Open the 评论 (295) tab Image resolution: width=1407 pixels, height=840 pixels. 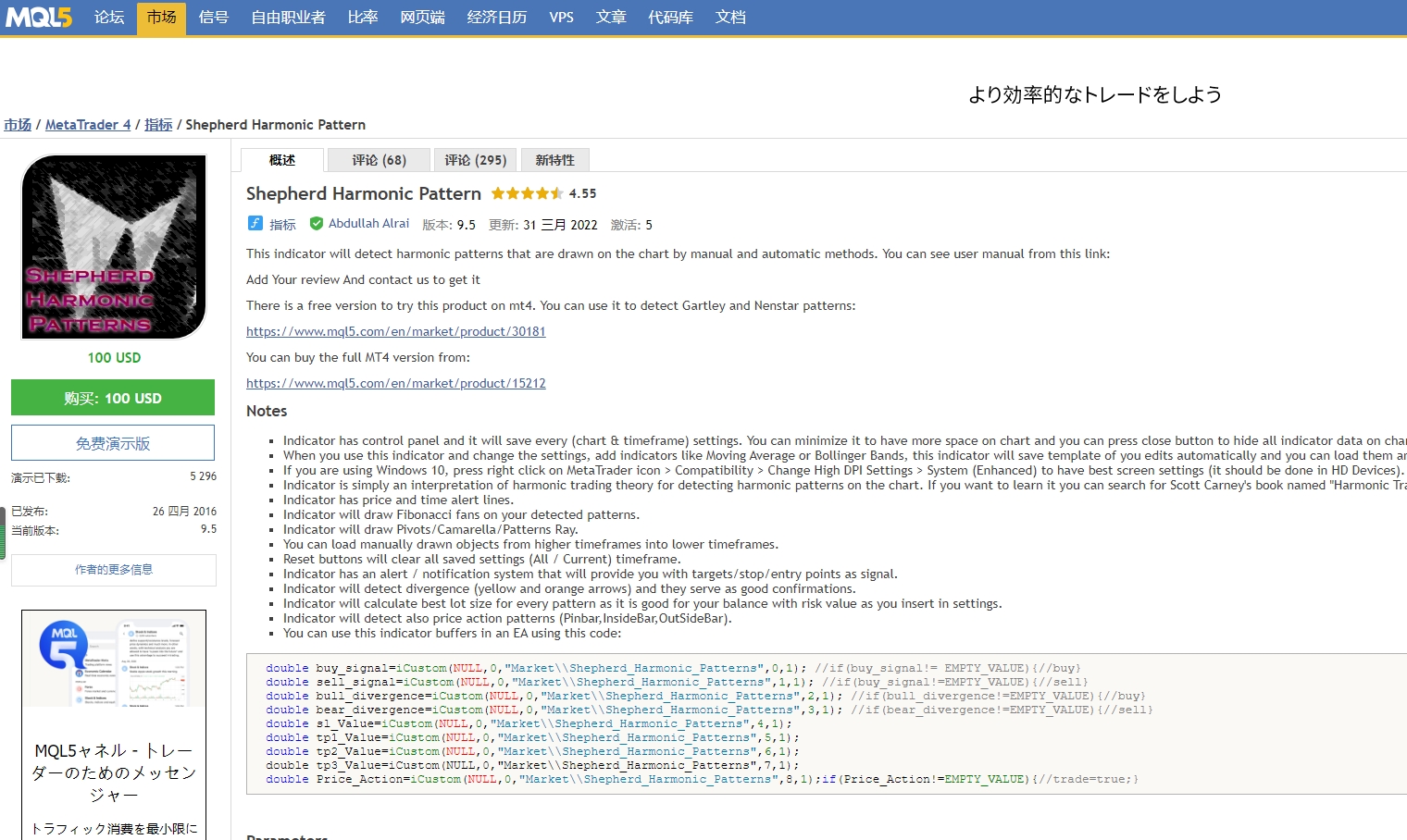[475, 160]
